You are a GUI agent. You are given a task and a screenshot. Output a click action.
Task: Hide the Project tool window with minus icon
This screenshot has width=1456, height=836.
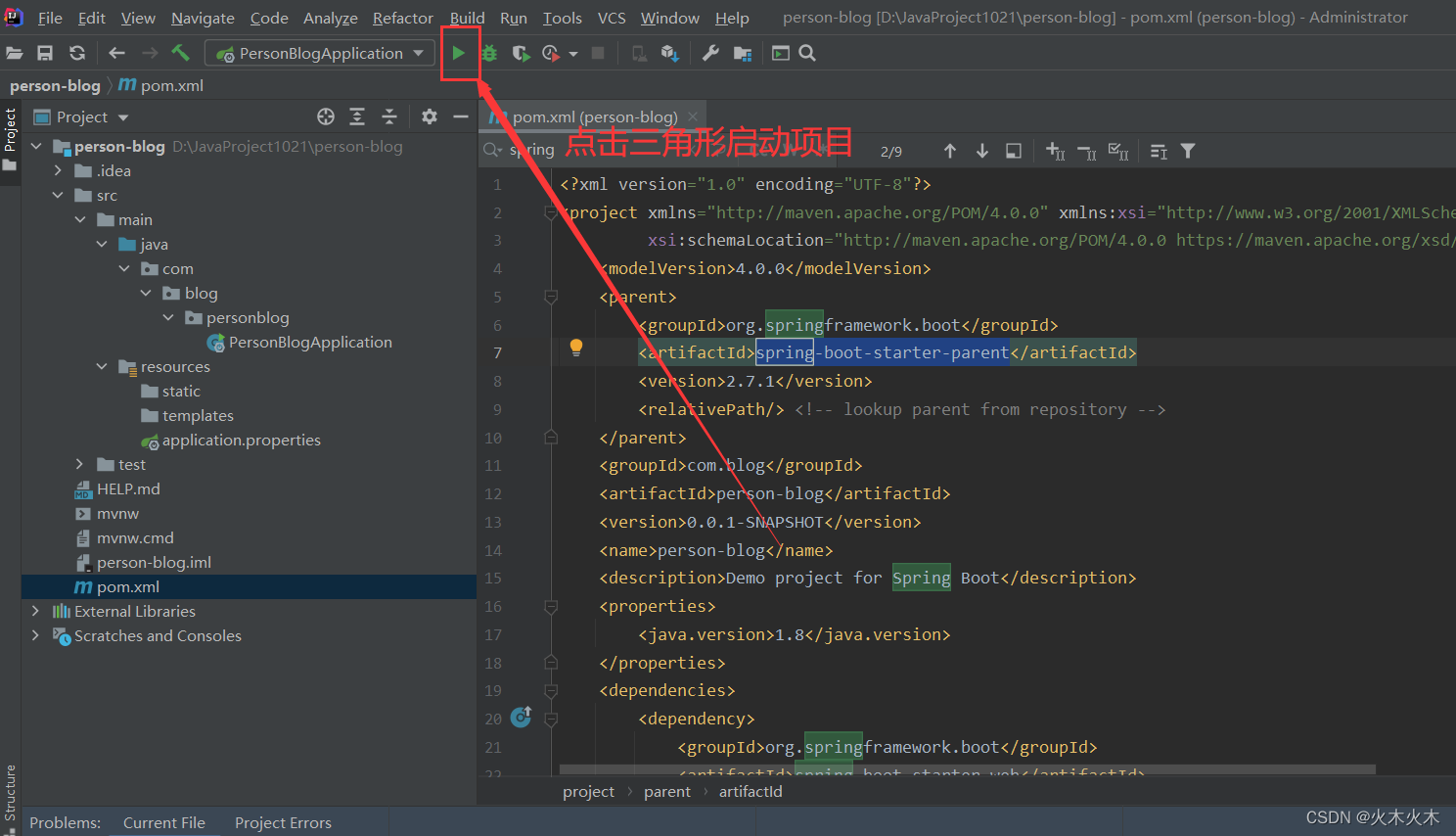pos(461,116)
